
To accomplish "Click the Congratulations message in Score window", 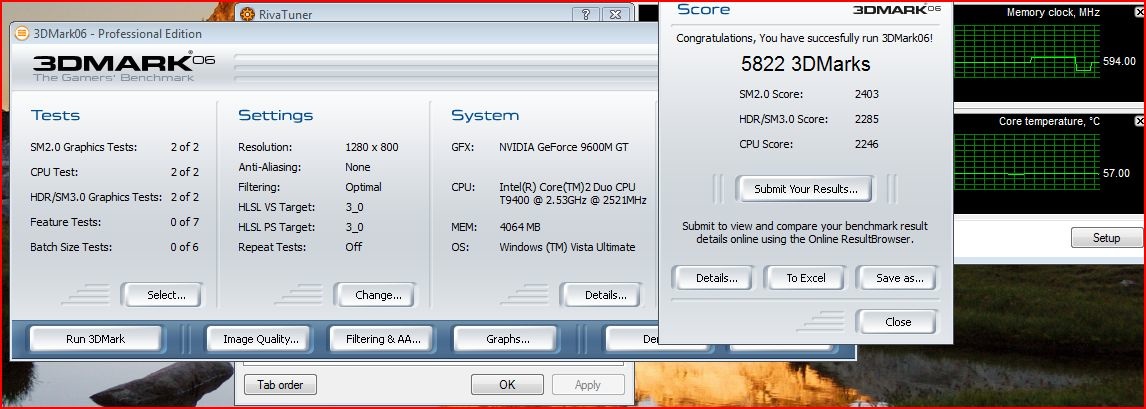I will click(804, 38).
